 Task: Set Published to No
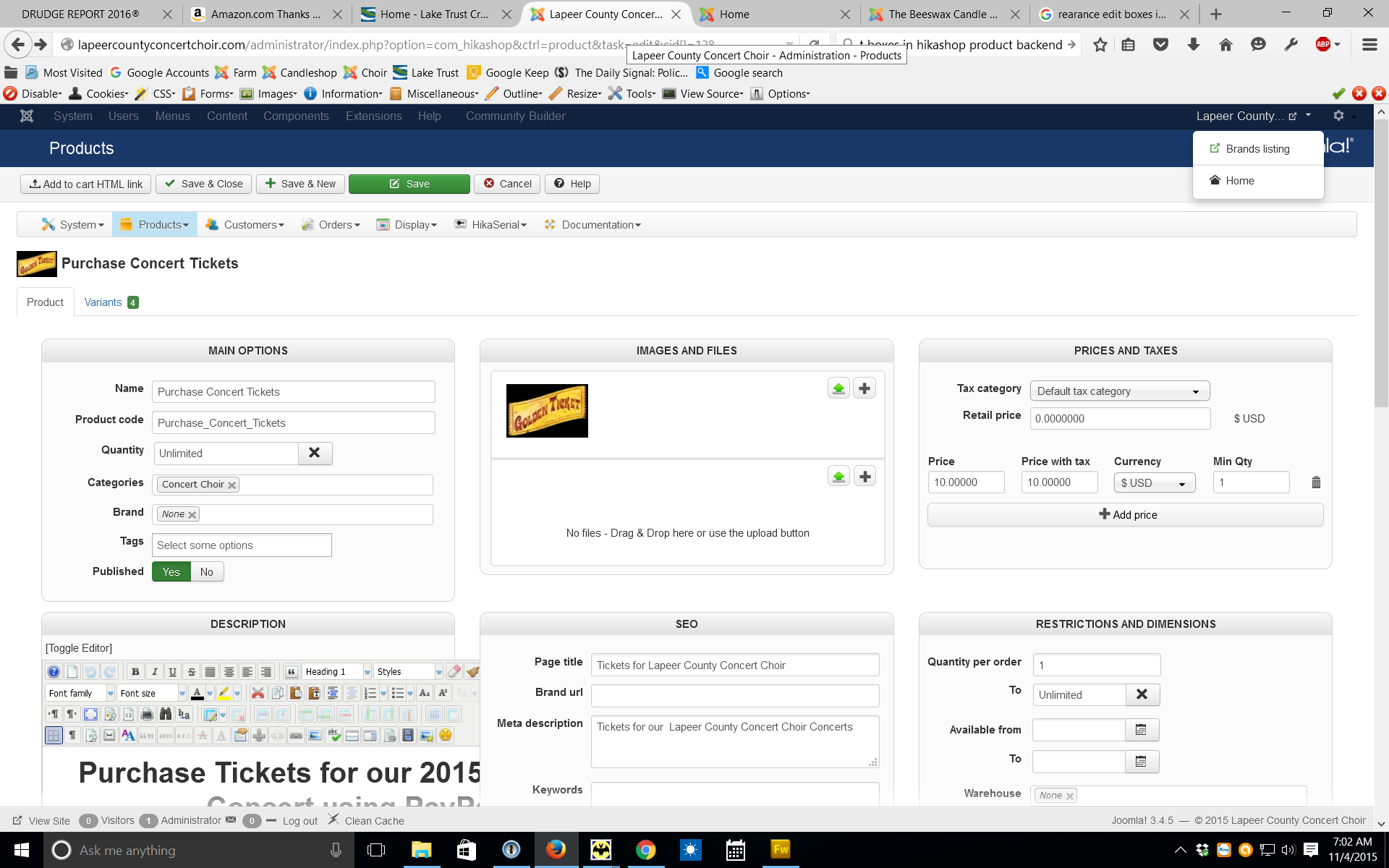pyautogui.click(x=207, y=571)
